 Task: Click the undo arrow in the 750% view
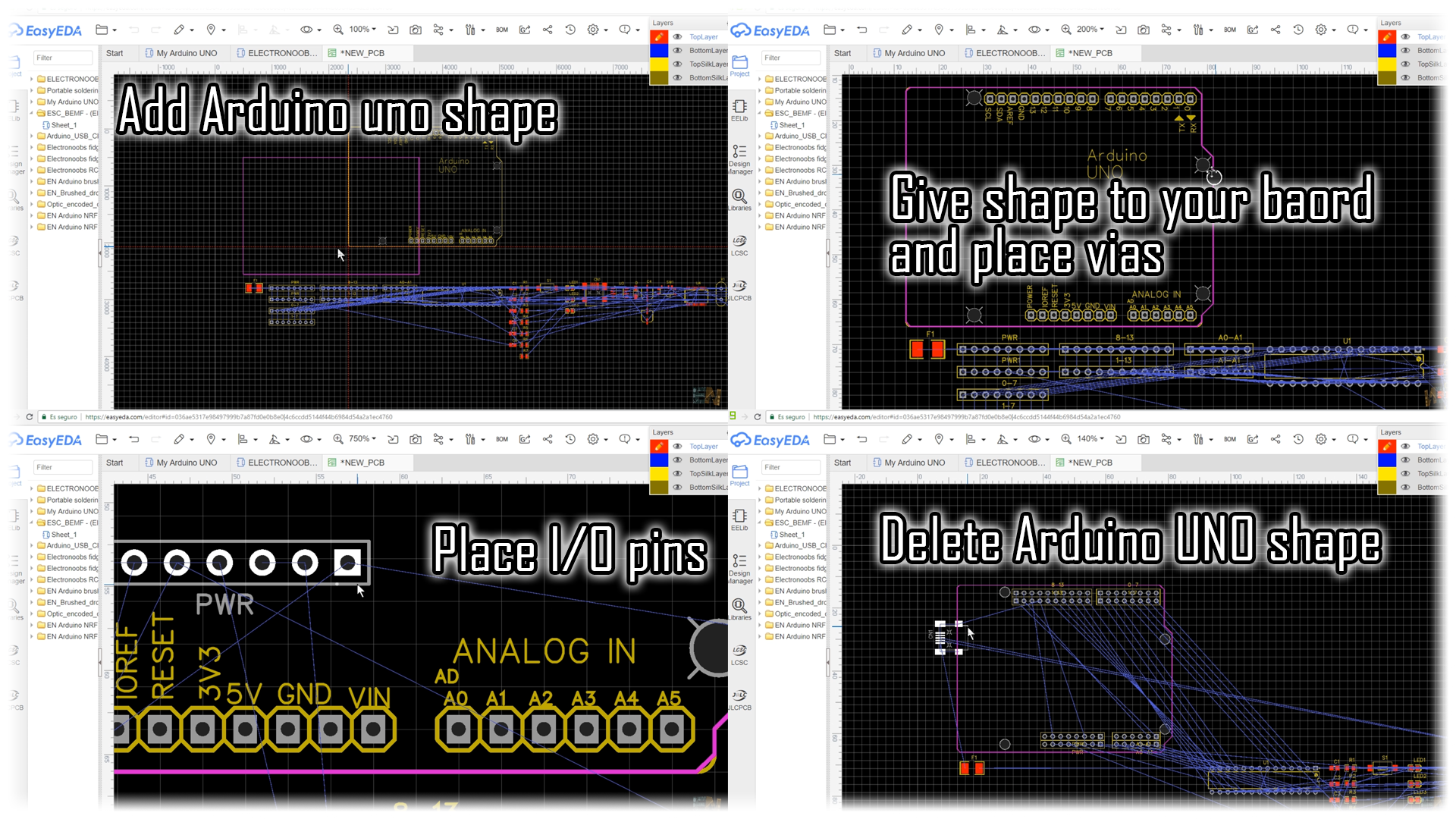133,439
